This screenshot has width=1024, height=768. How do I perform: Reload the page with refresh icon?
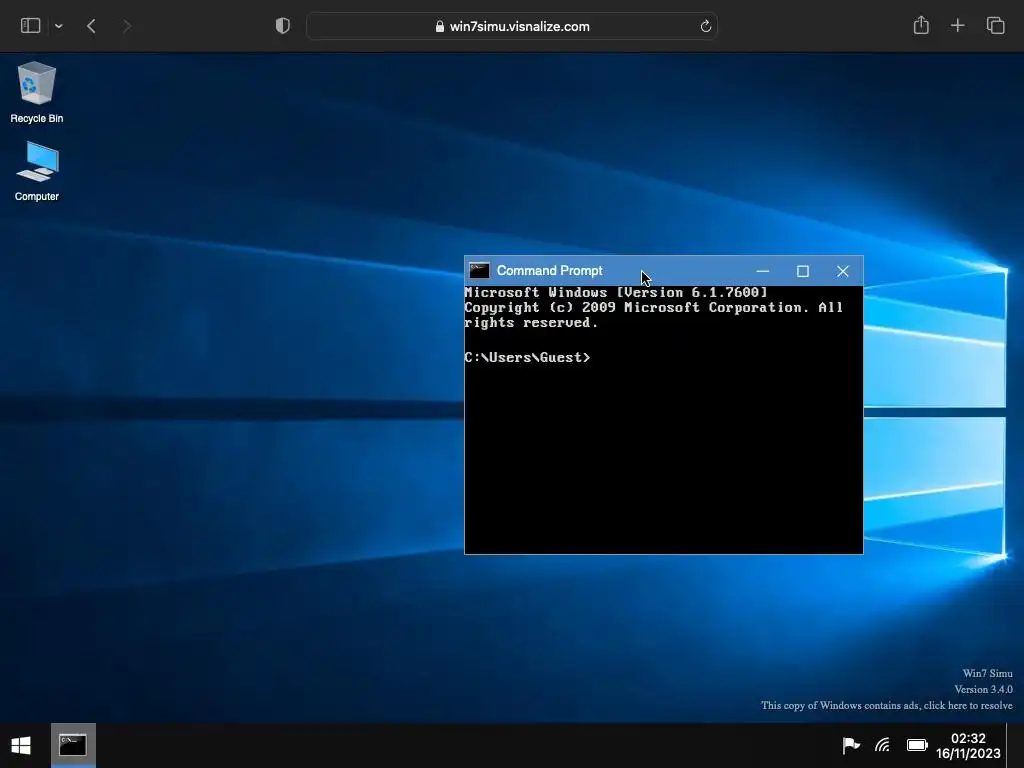coord(705,26)
